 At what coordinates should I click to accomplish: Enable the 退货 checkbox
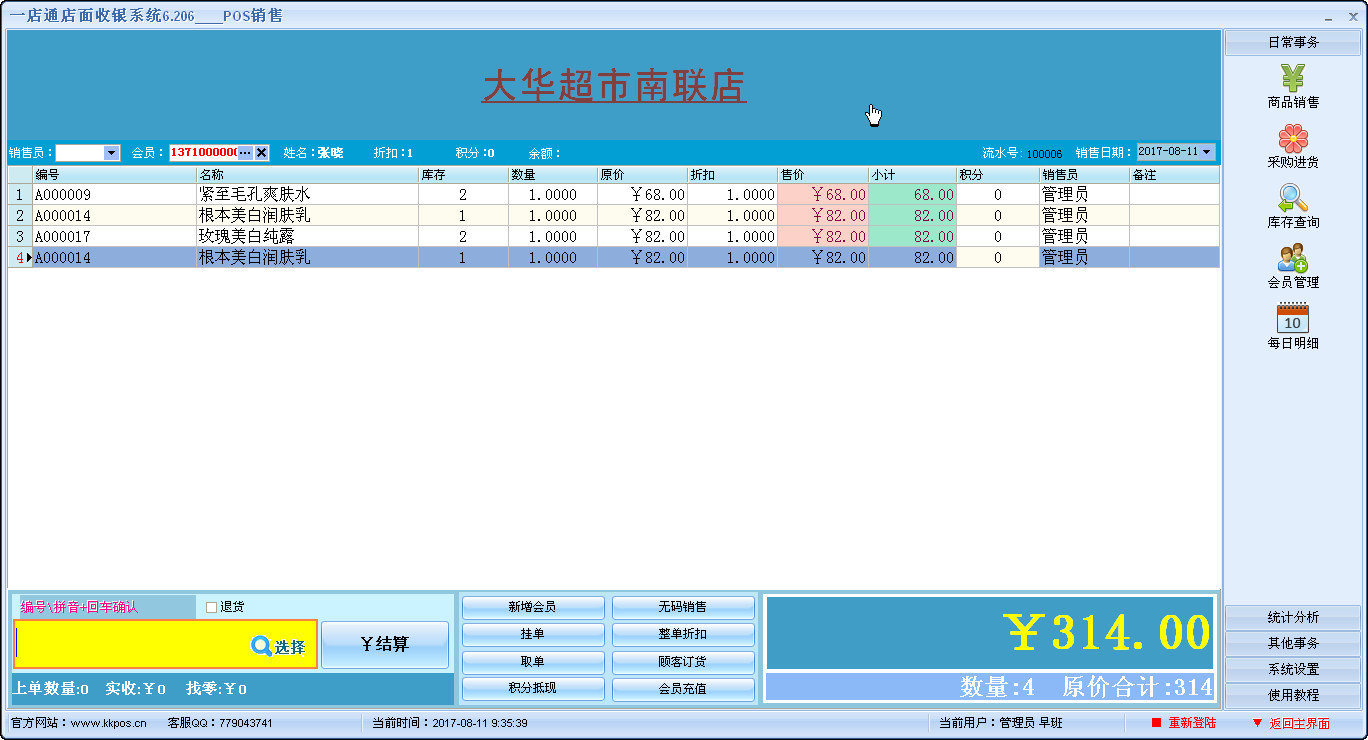pyautogui.click(x=210, y=607)
